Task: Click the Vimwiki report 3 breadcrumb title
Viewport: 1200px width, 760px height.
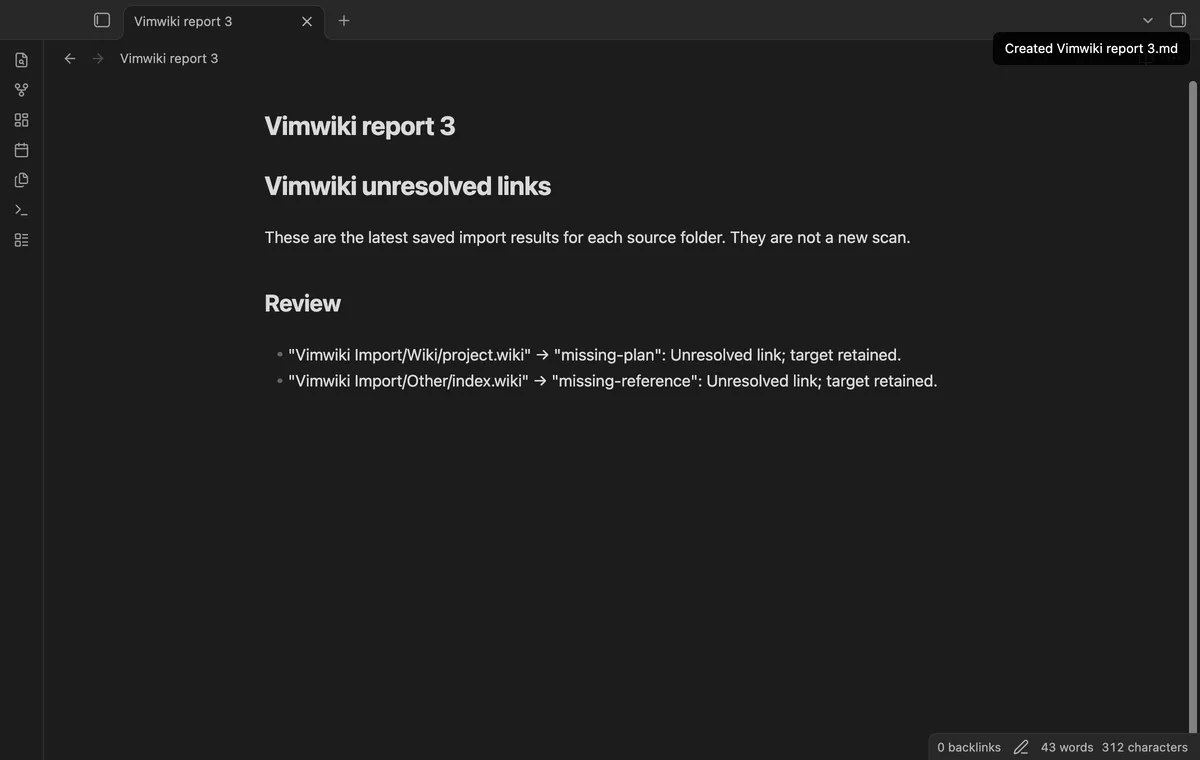Action: (169, 58)
